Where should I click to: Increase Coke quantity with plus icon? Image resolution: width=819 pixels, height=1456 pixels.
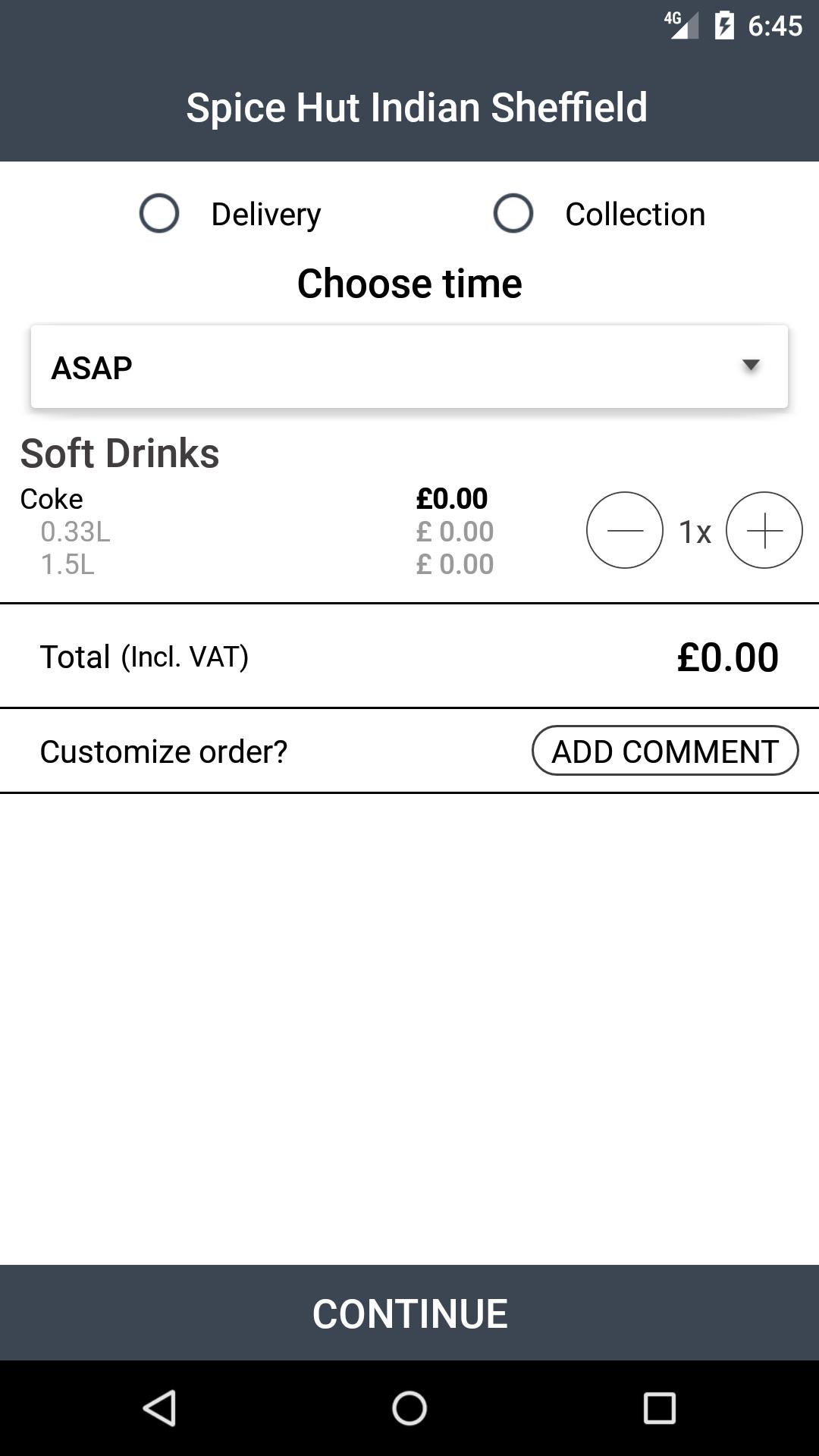point(764,530)
